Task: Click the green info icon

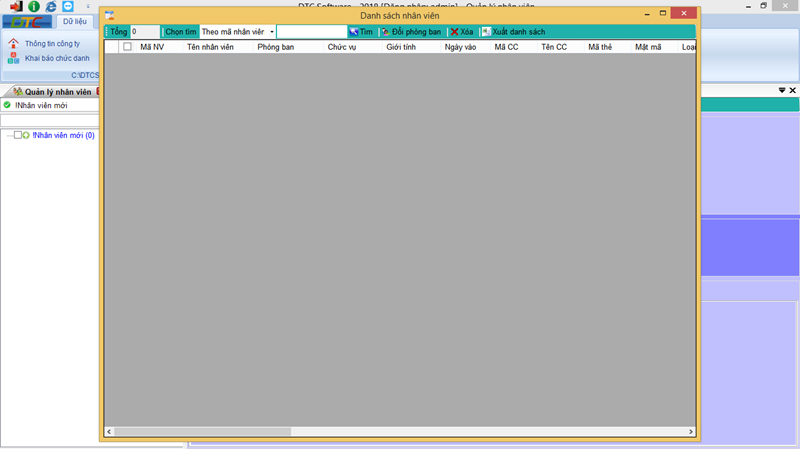Action: tap(33, 6)
